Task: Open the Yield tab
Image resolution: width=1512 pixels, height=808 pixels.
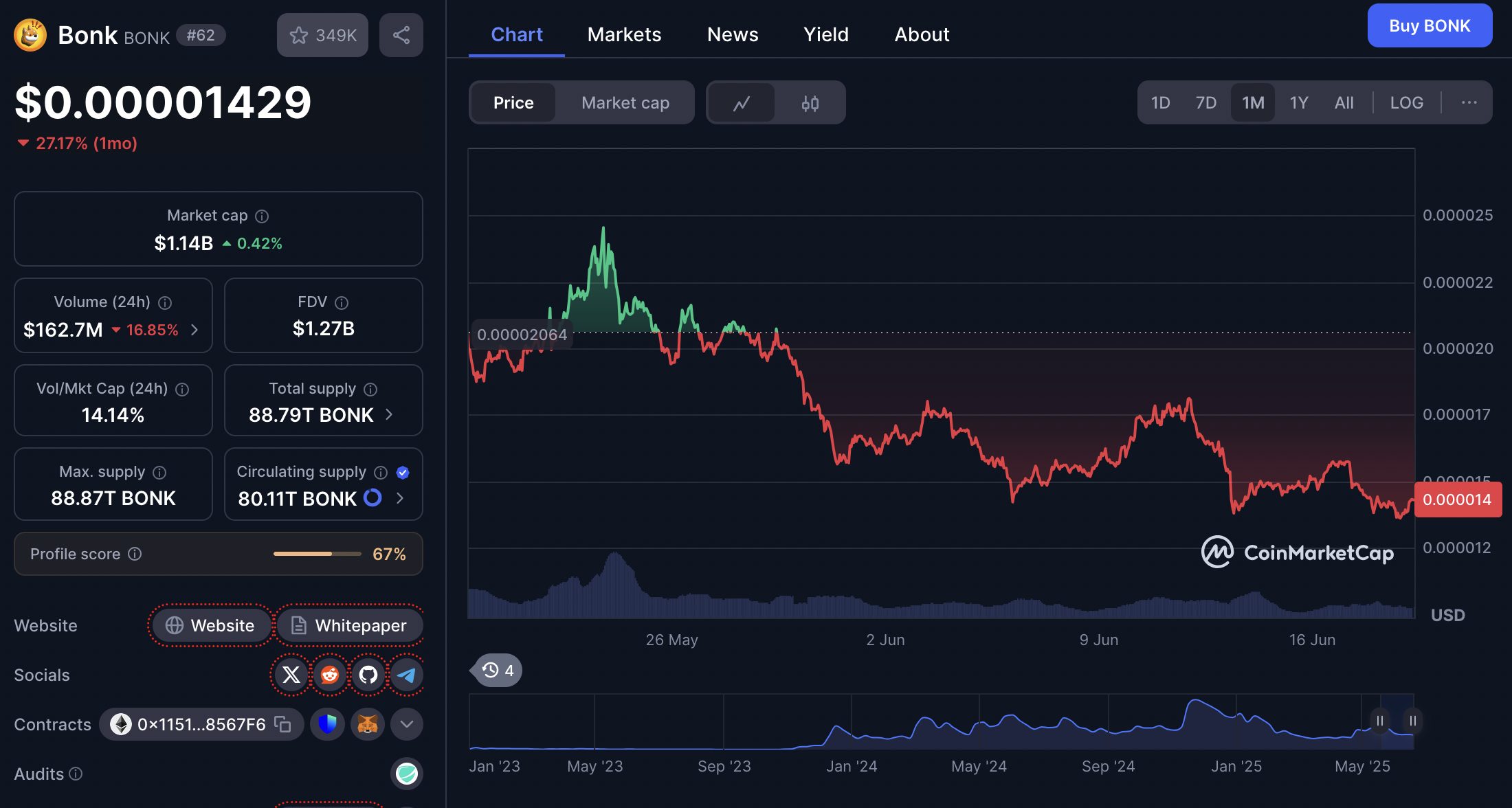Action: click(826, 34)
